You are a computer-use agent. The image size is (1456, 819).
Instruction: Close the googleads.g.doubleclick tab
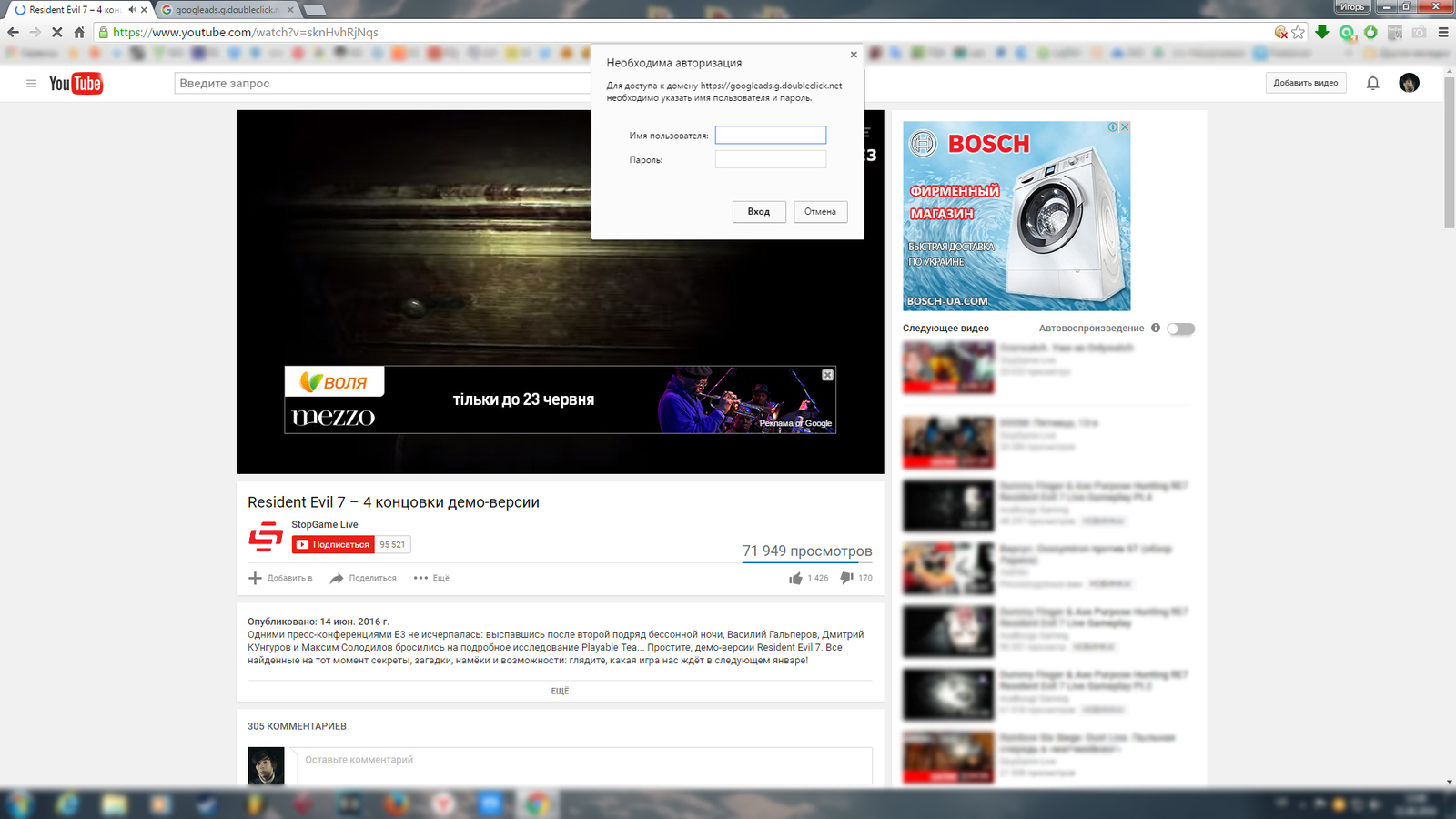[290, 10]
